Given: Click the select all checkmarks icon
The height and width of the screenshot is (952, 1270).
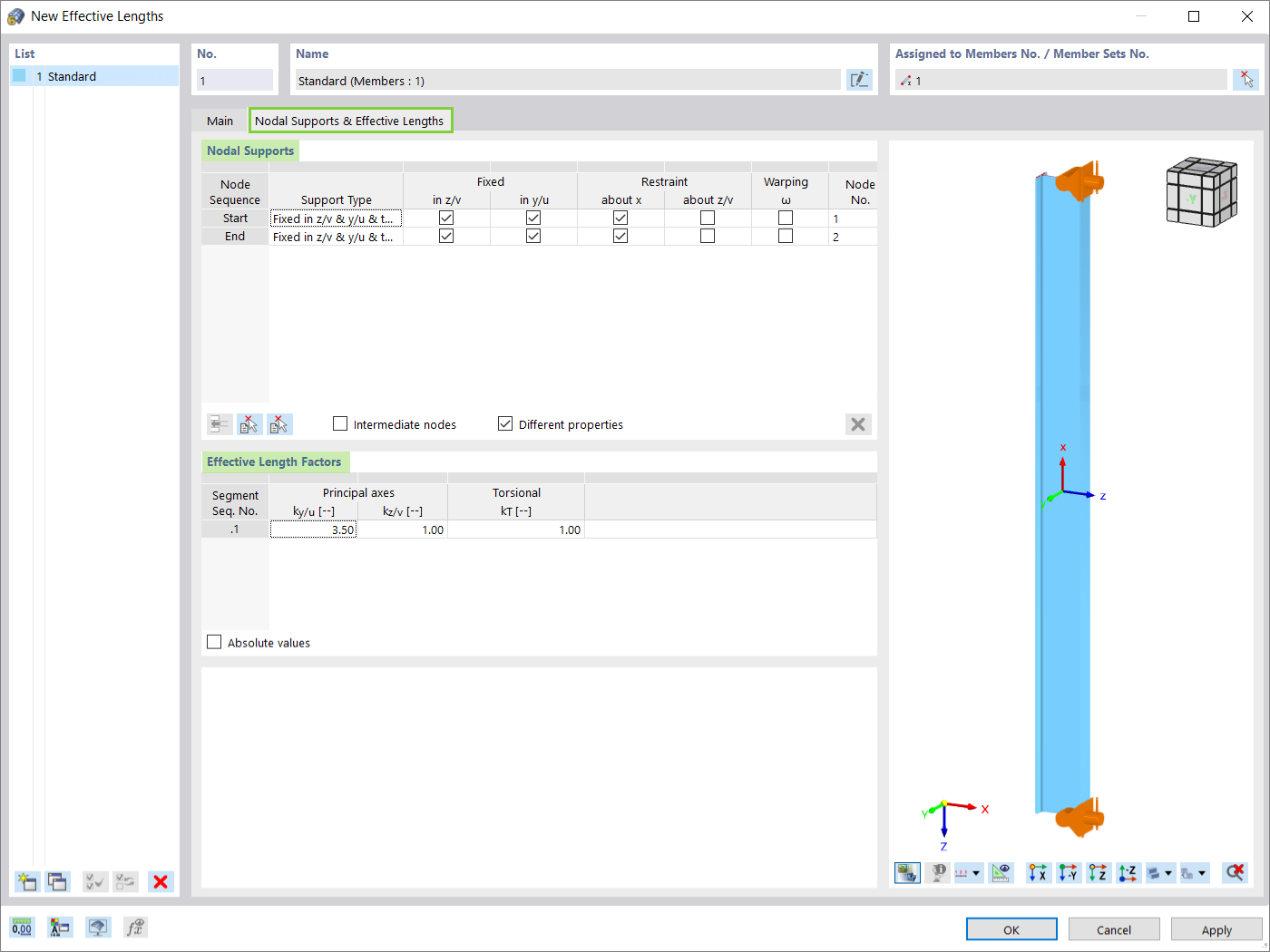Looking at the screenshot, I should coord(95,881).
